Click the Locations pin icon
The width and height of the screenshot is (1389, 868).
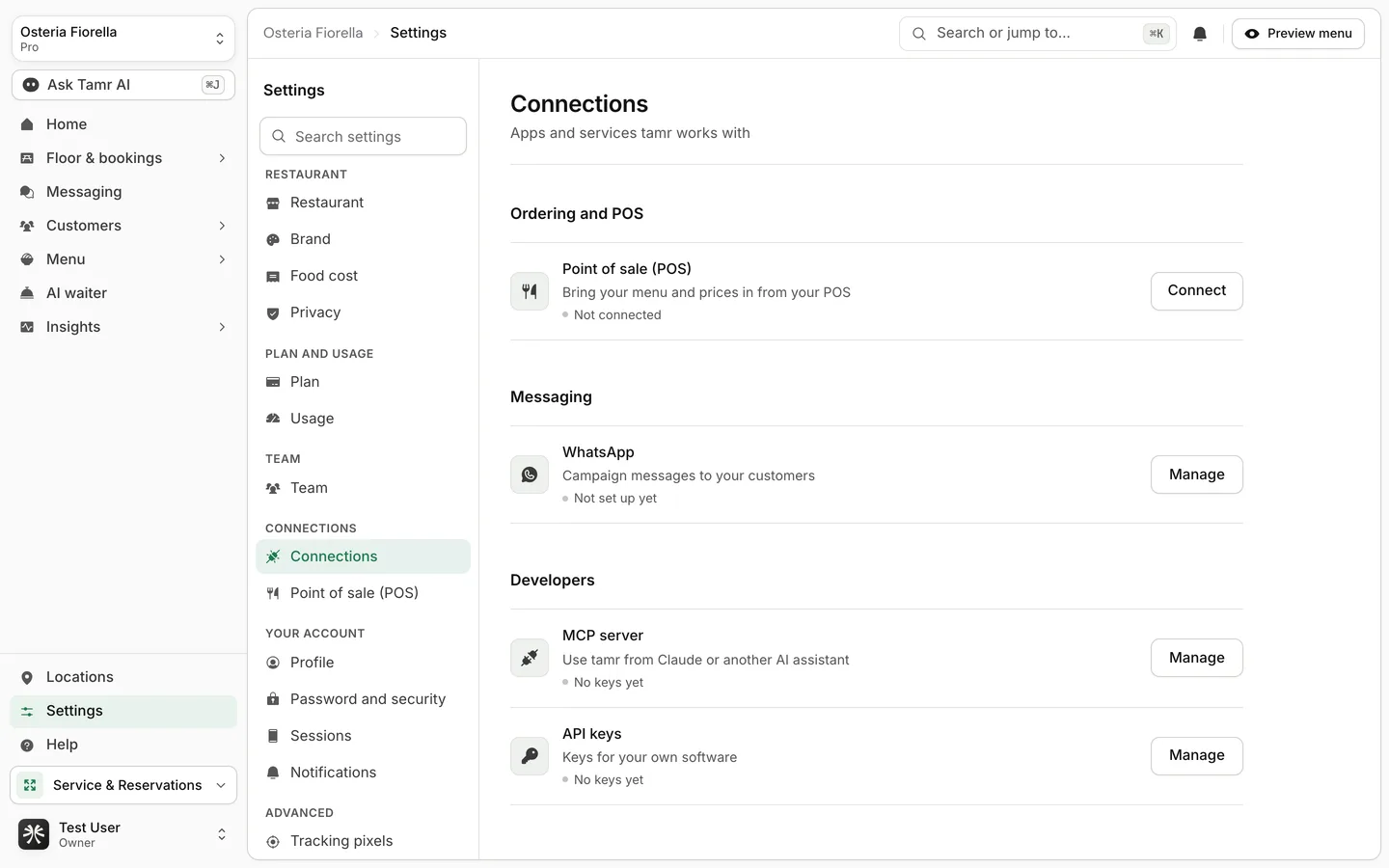click(27, 677)
